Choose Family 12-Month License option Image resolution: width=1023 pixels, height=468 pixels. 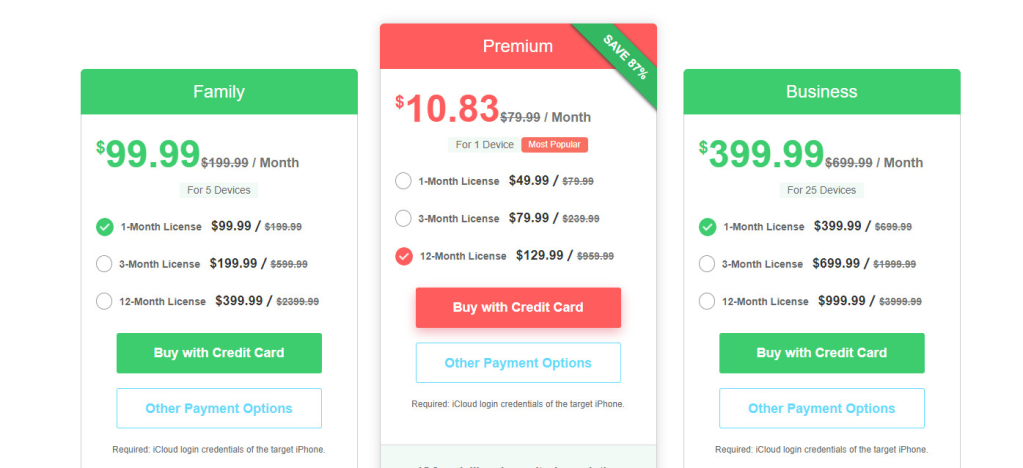tap(104, 301)
